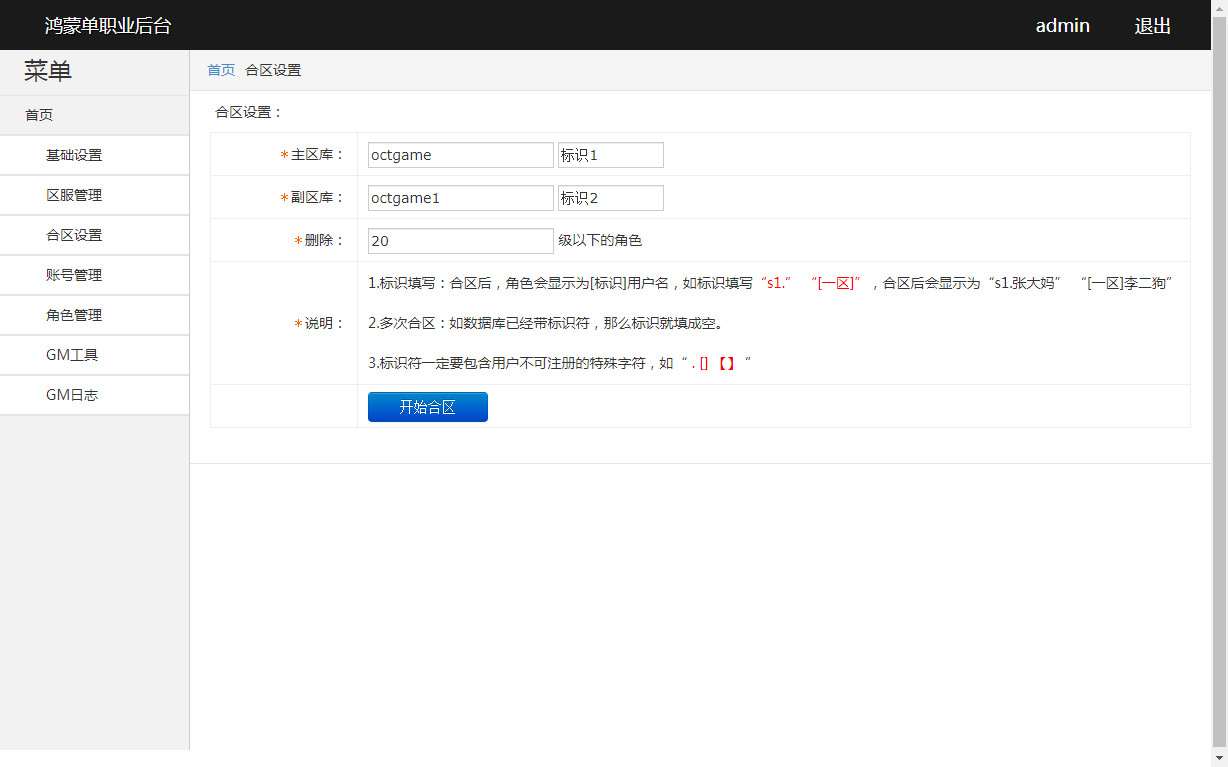The image size is (1228, 767).
Task: Open 账号管理 menu item
Action: tap(74, 275)
